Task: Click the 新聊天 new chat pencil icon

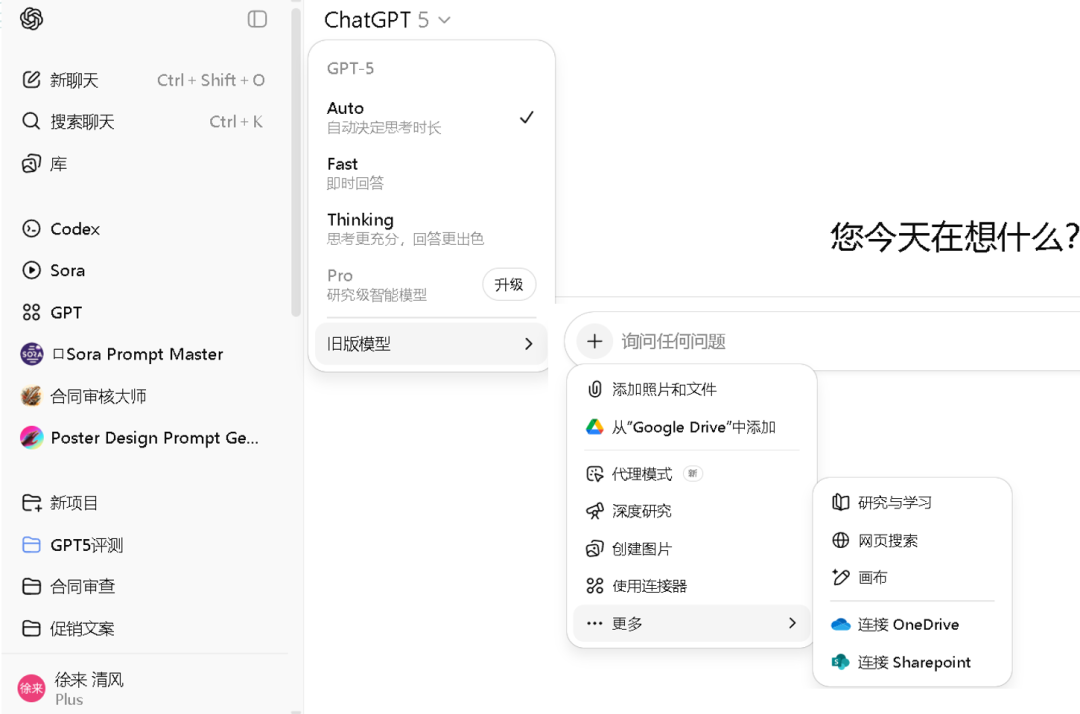Action: click(x=31, y=80)
